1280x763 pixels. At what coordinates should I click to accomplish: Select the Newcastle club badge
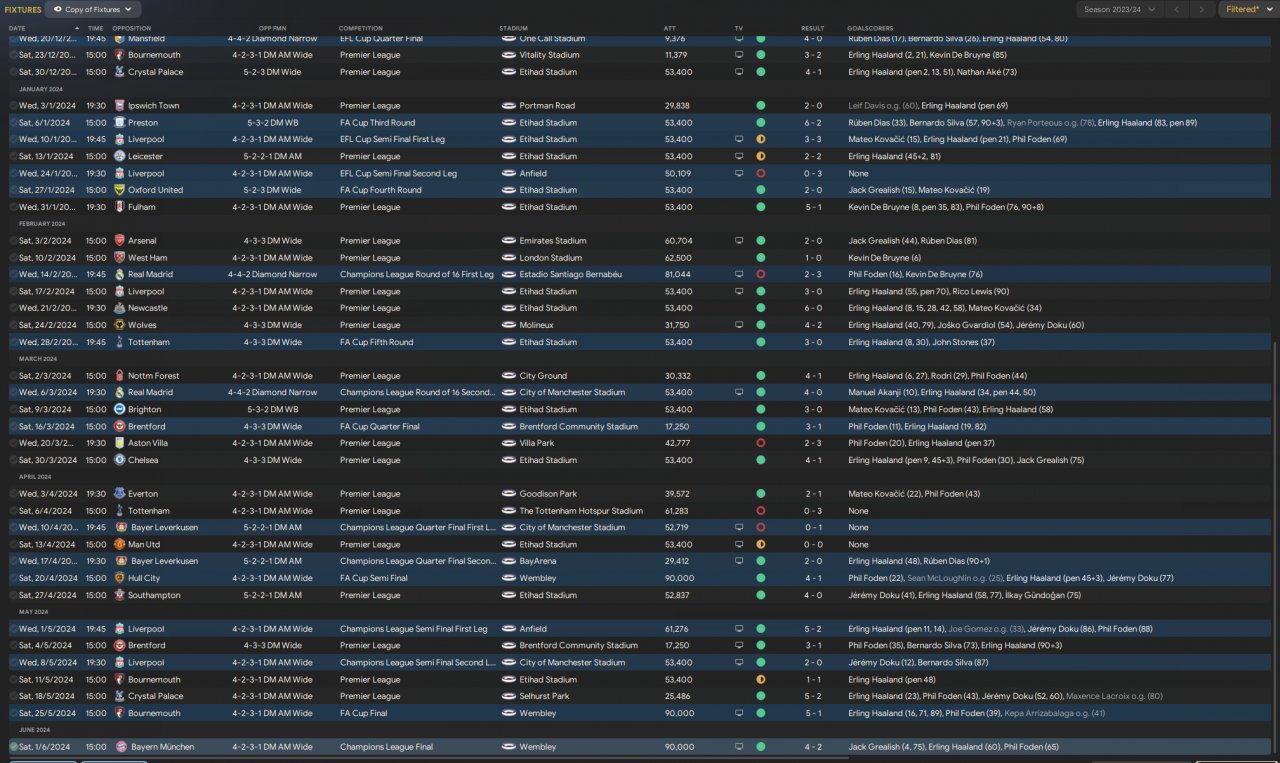click(119, 308)
